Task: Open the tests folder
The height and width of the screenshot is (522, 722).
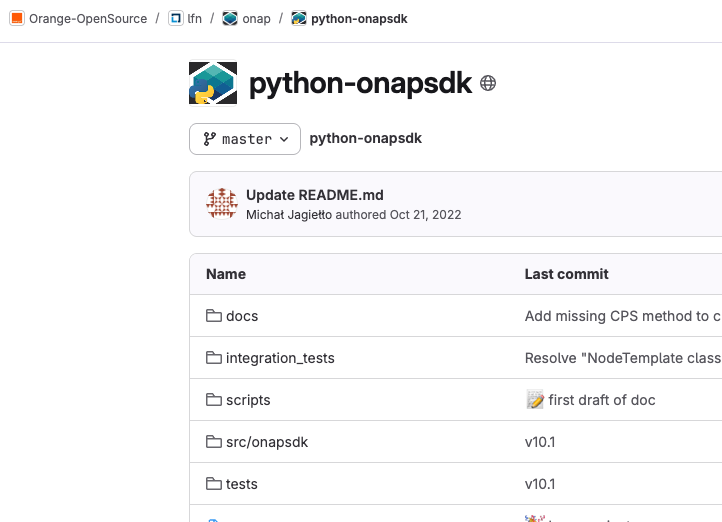Action: point(241,484)
